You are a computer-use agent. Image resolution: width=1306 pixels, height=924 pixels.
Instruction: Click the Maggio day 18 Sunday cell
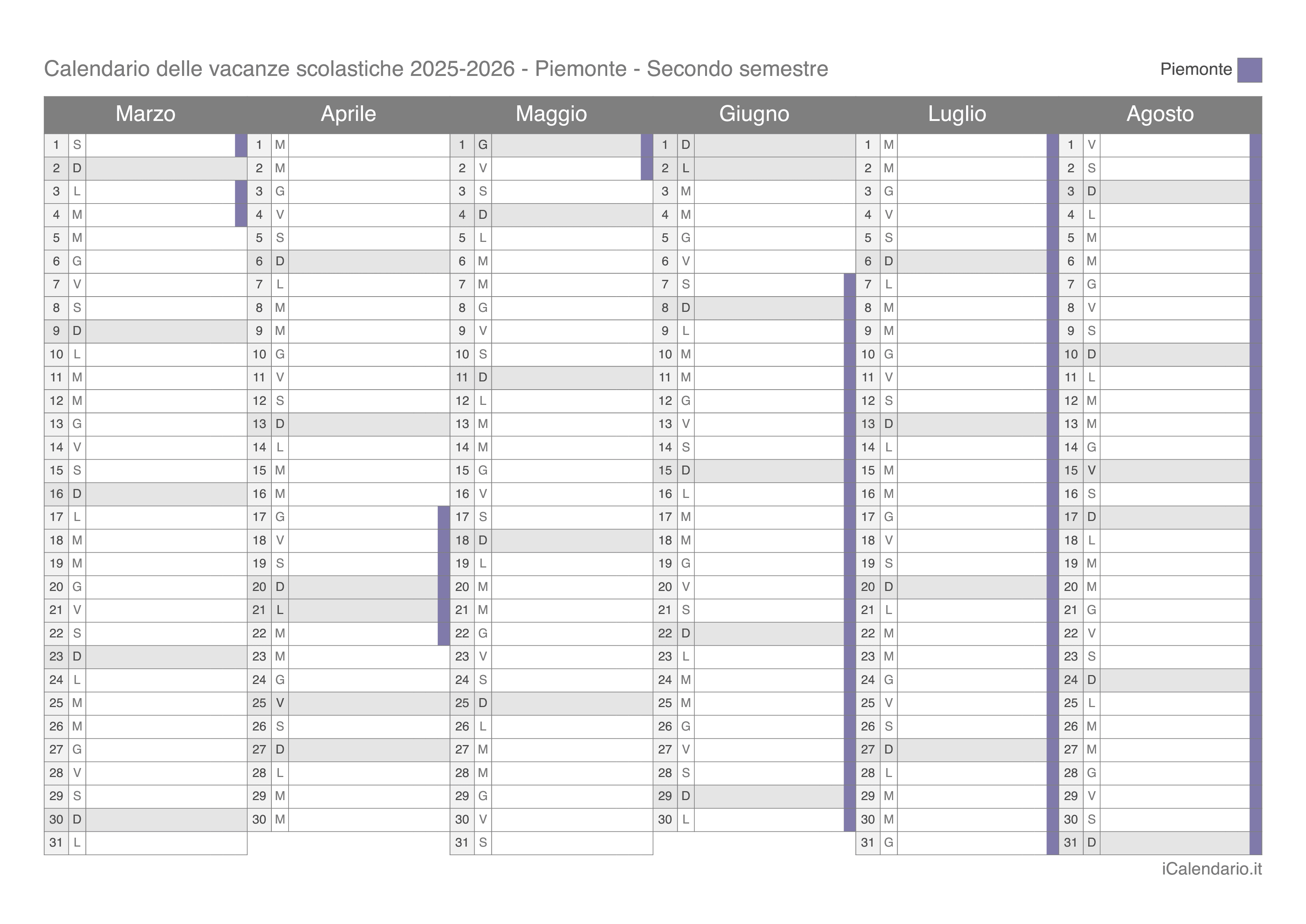coord(551,540)
